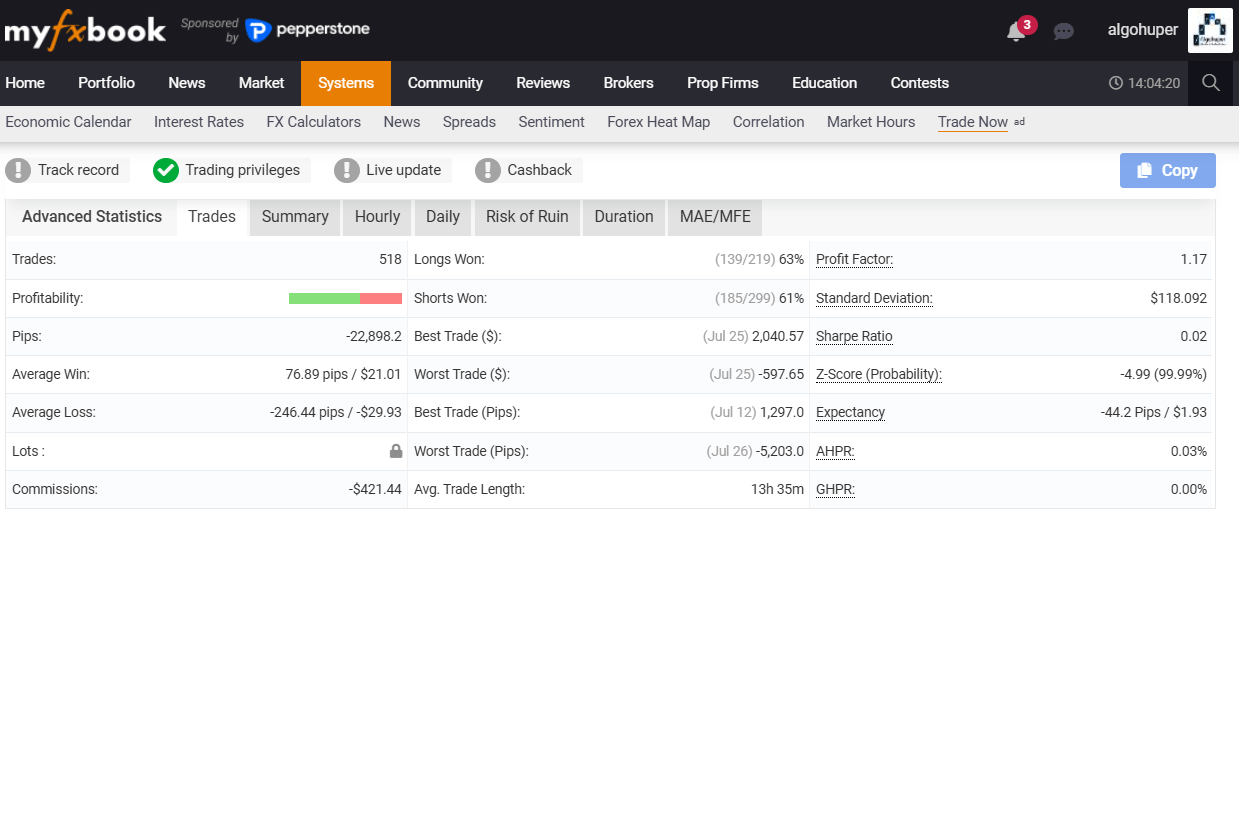Image resolution: width=1239 pixels, height=825 pixels.
Task: Open the Contests menu
Action: click(920, 83)
